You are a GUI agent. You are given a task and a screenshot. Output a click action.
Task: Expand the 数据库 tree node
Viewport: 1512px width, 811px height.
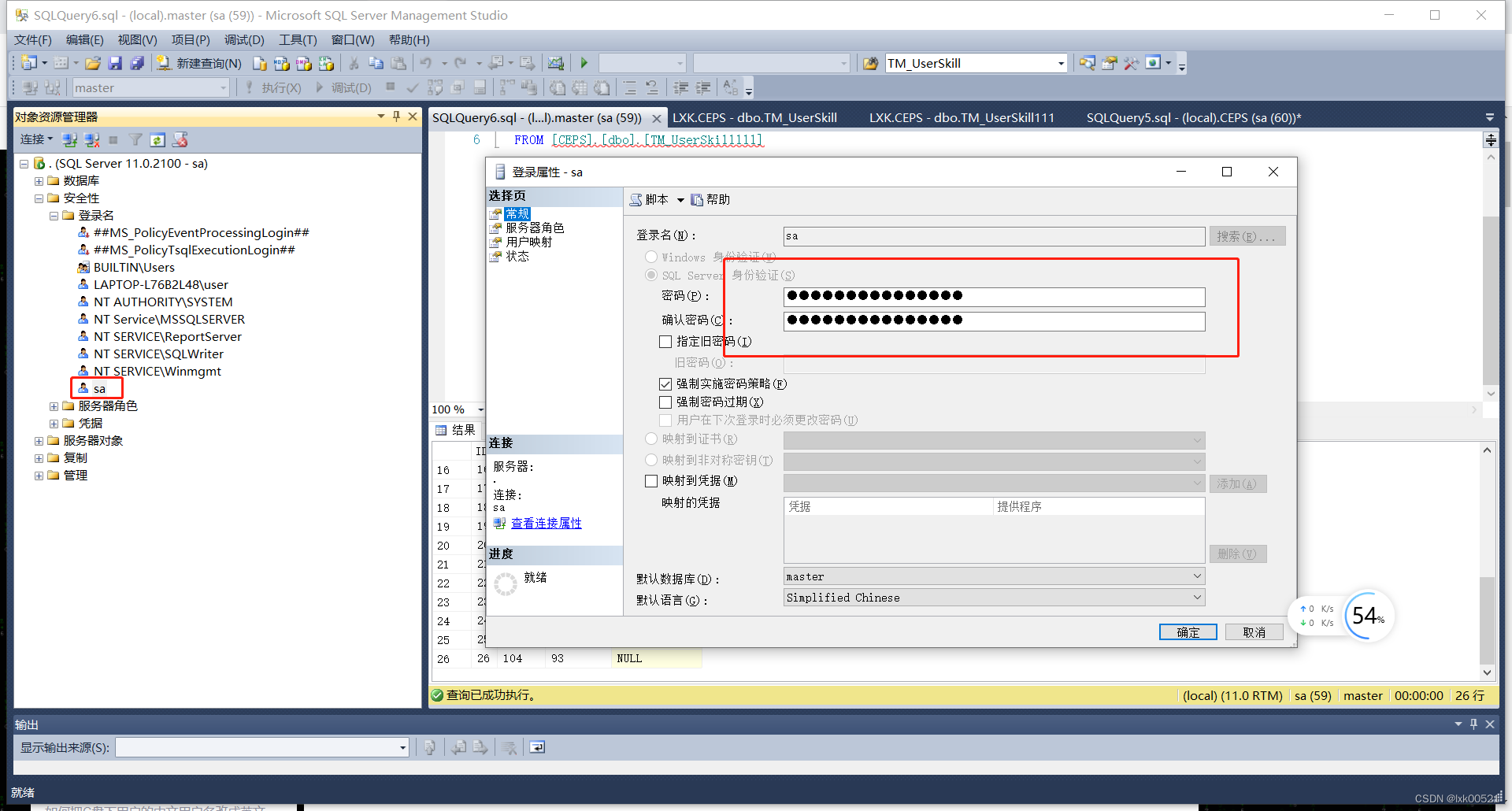(39, 180)
